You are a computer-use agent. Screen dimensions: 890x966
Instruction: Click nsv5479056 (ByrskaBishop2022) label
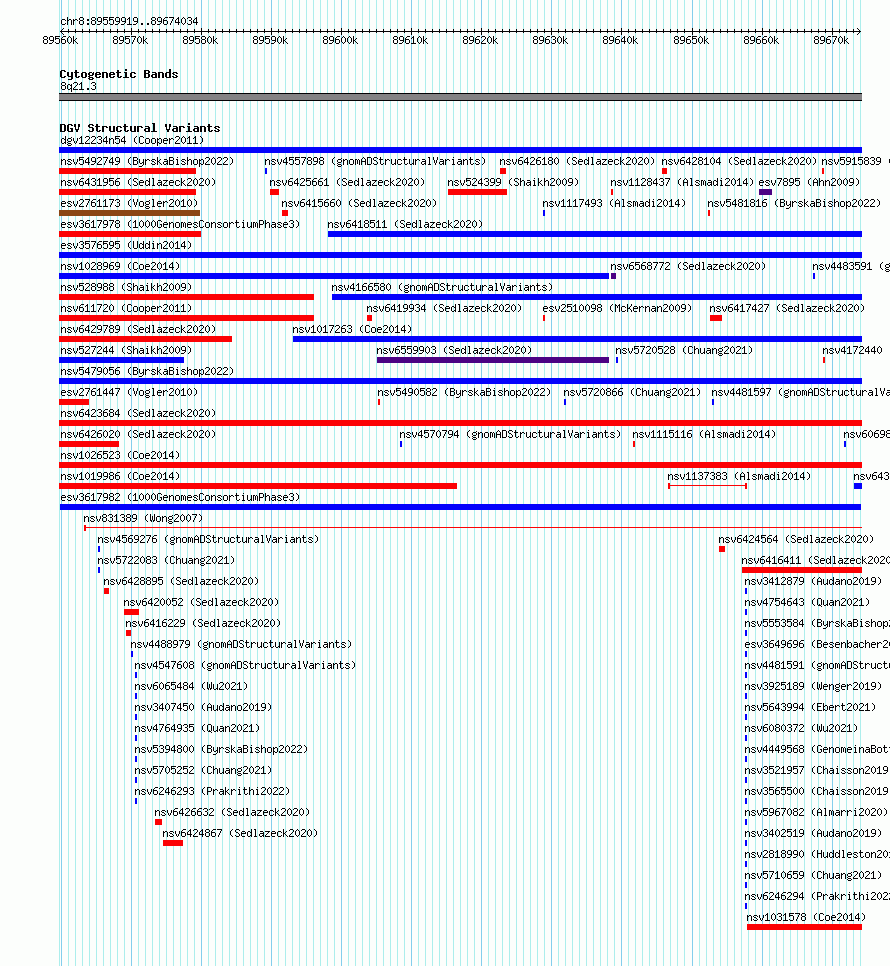click(147, 371)
